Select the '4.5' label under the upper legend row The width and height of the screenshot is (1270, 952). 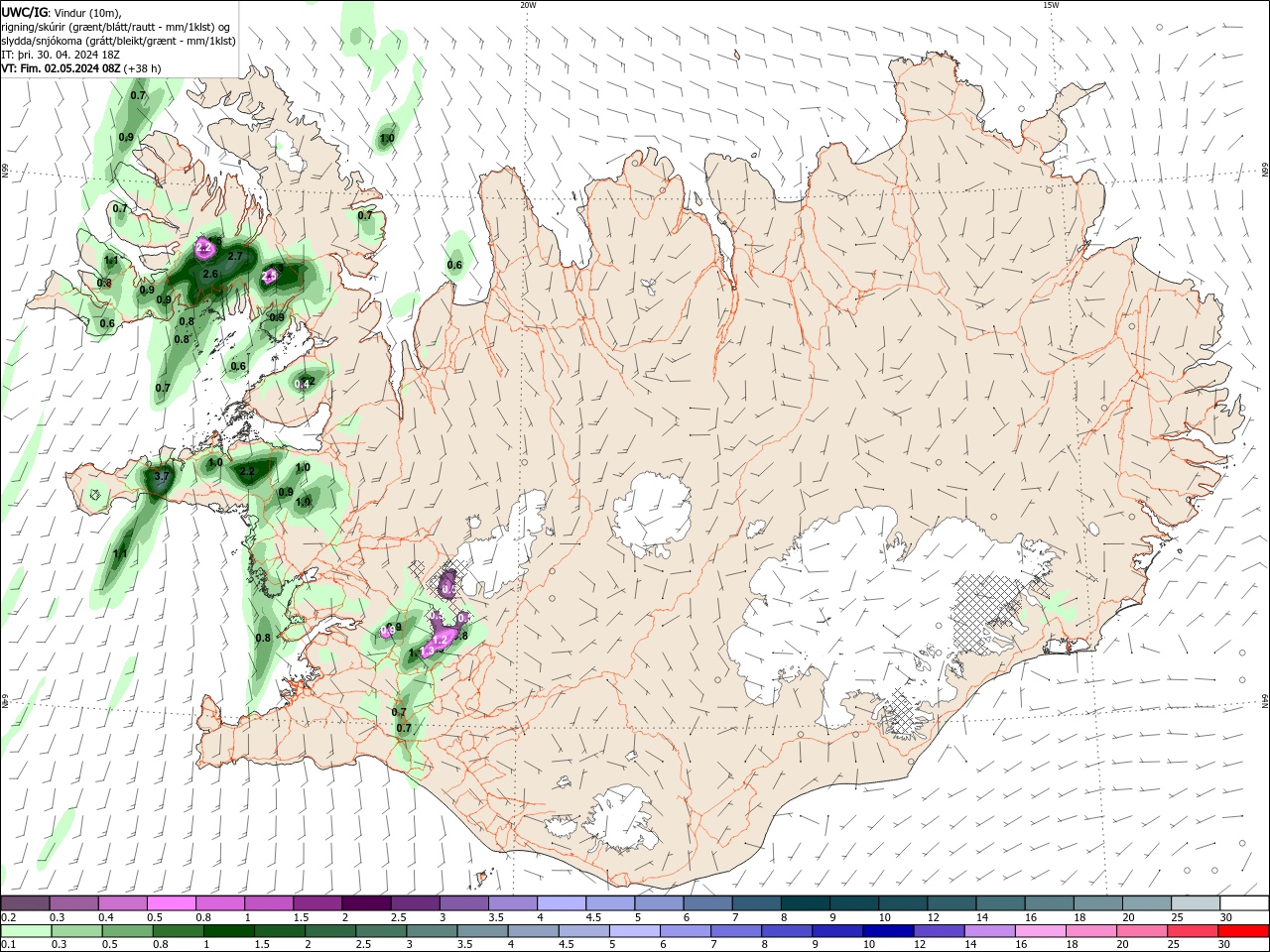(x=593, y=917)
